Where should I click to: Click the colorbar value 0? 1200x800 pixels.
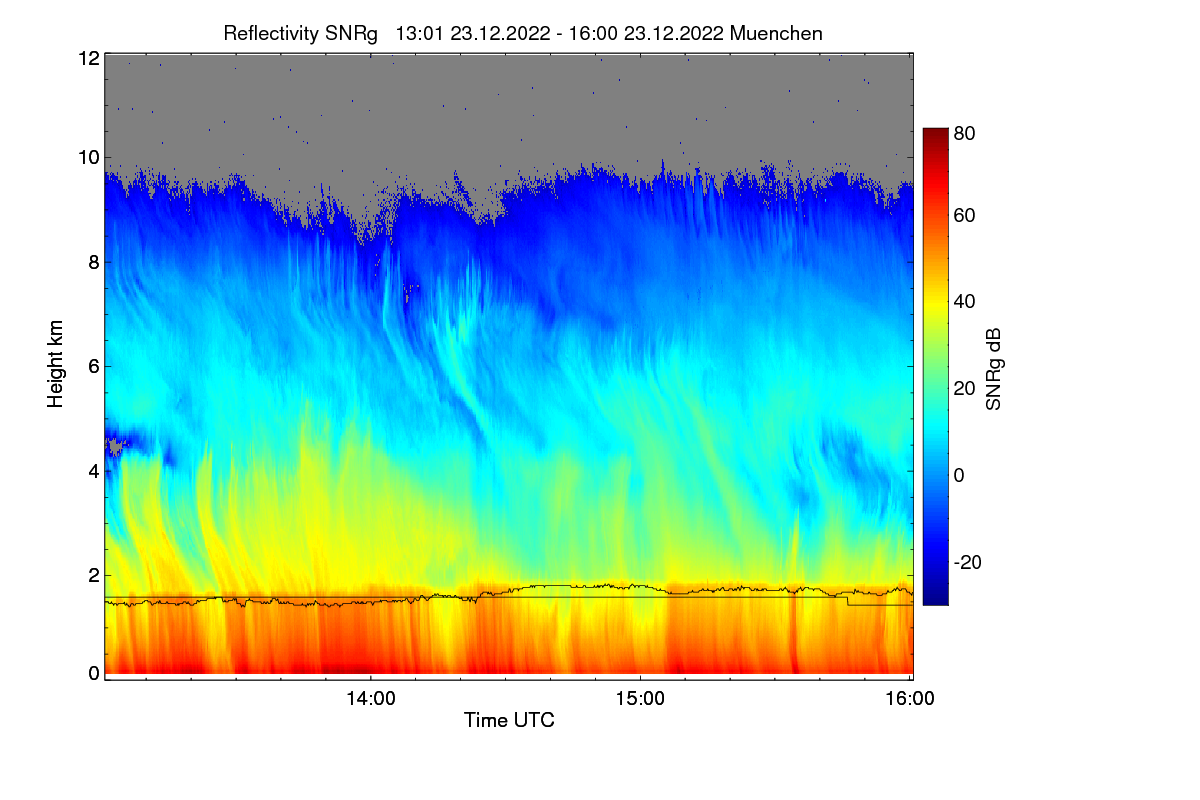click(x=960, y=475)
